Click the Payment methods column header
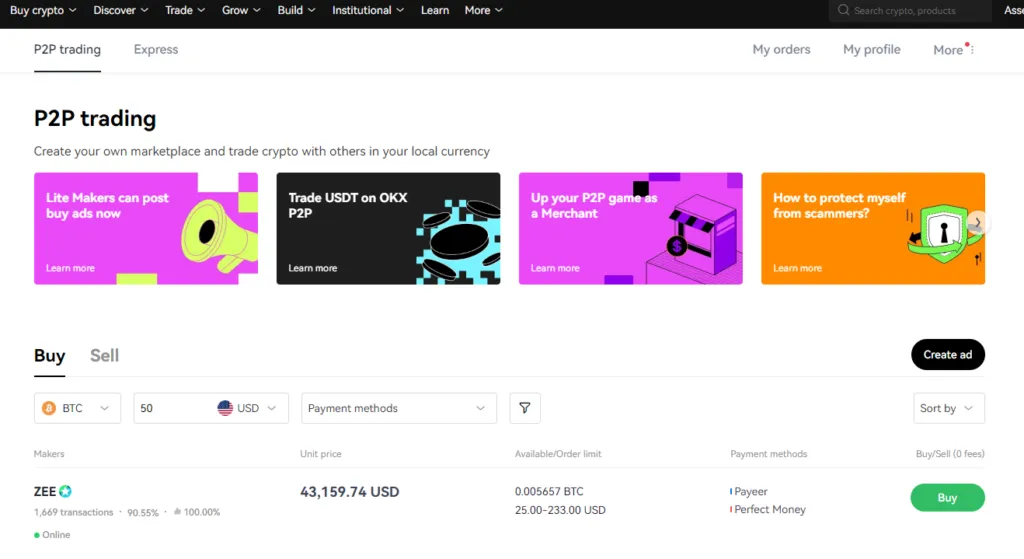This screenshot has width=1024, height=559. click(x=769, y=454)
